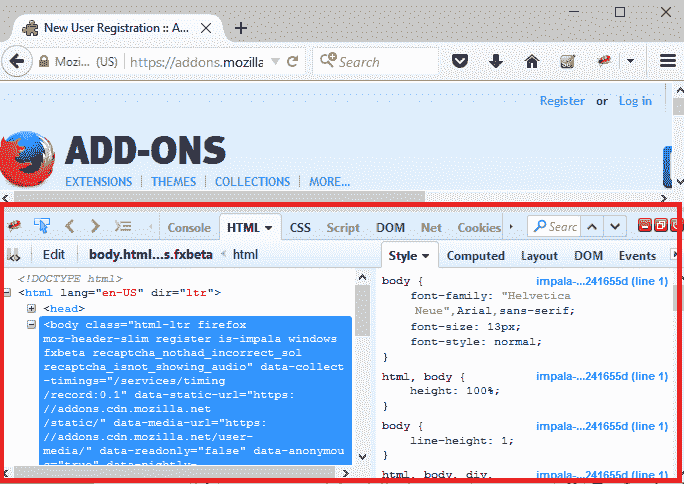Go to the Home page icon

click(x=531, y=61)
